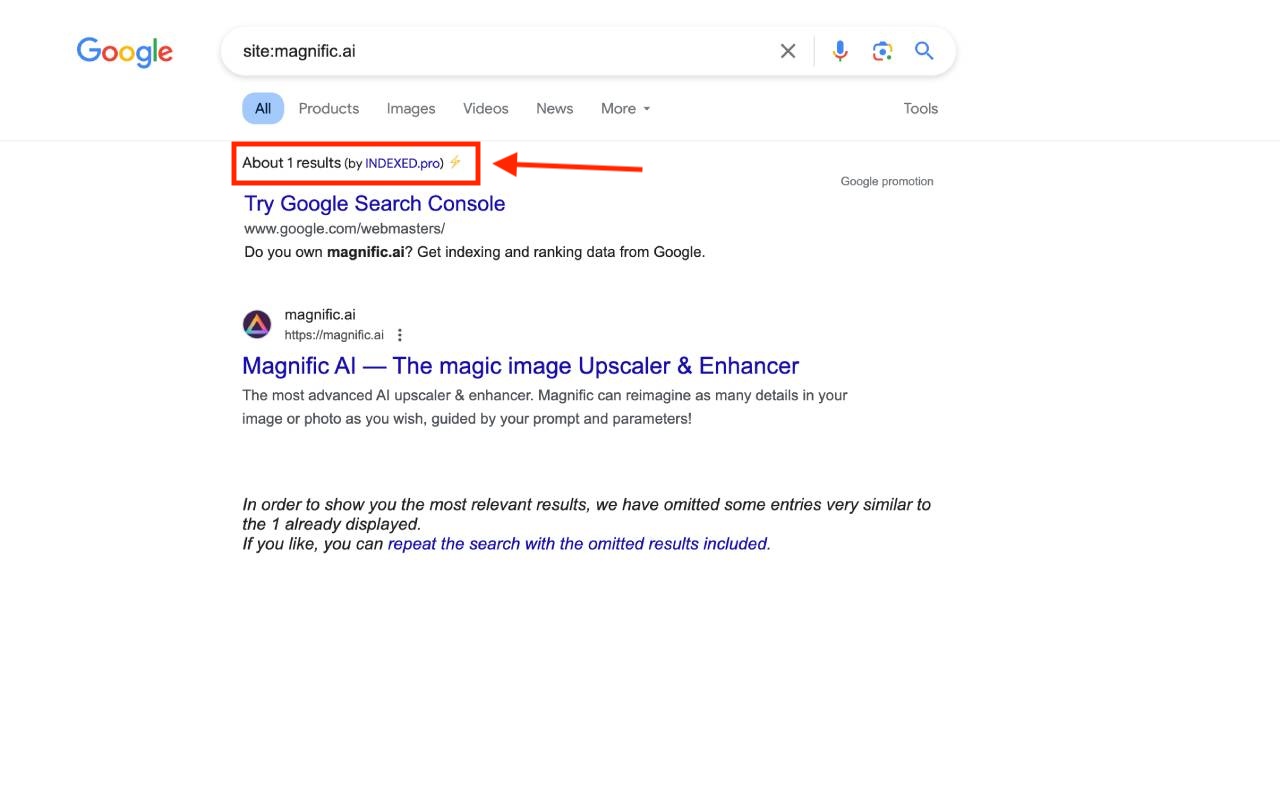Image resolution: width=1280 pixels, height=800 pixels.
Task: Open the Videos tab
Action: 486,108
